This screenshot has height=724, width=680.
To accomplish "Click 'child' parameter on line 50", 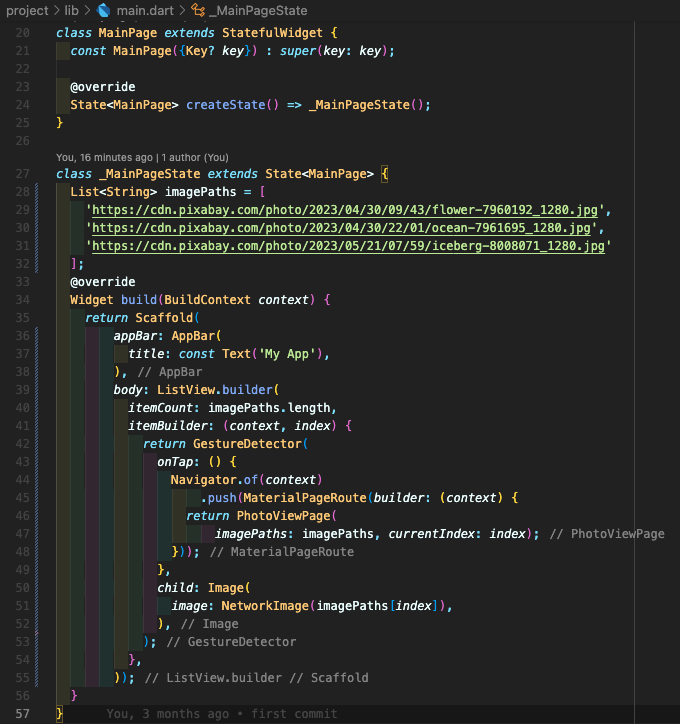I will (175, 588).
